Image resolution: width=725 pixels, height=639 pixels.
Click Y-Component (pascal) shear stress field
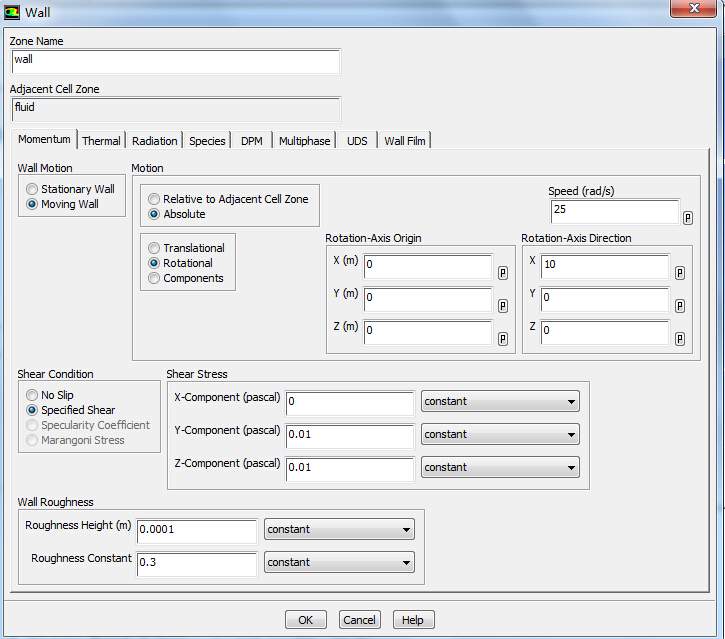click(350, 436)
